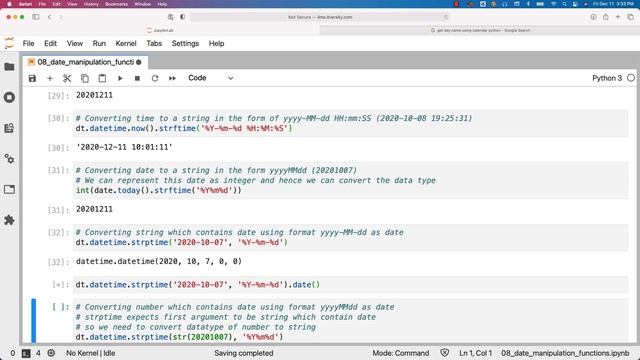Viewport: 640px width, 360px height.
Task: Run the selected cell with the play icon
Action: (x=120, y=78)
